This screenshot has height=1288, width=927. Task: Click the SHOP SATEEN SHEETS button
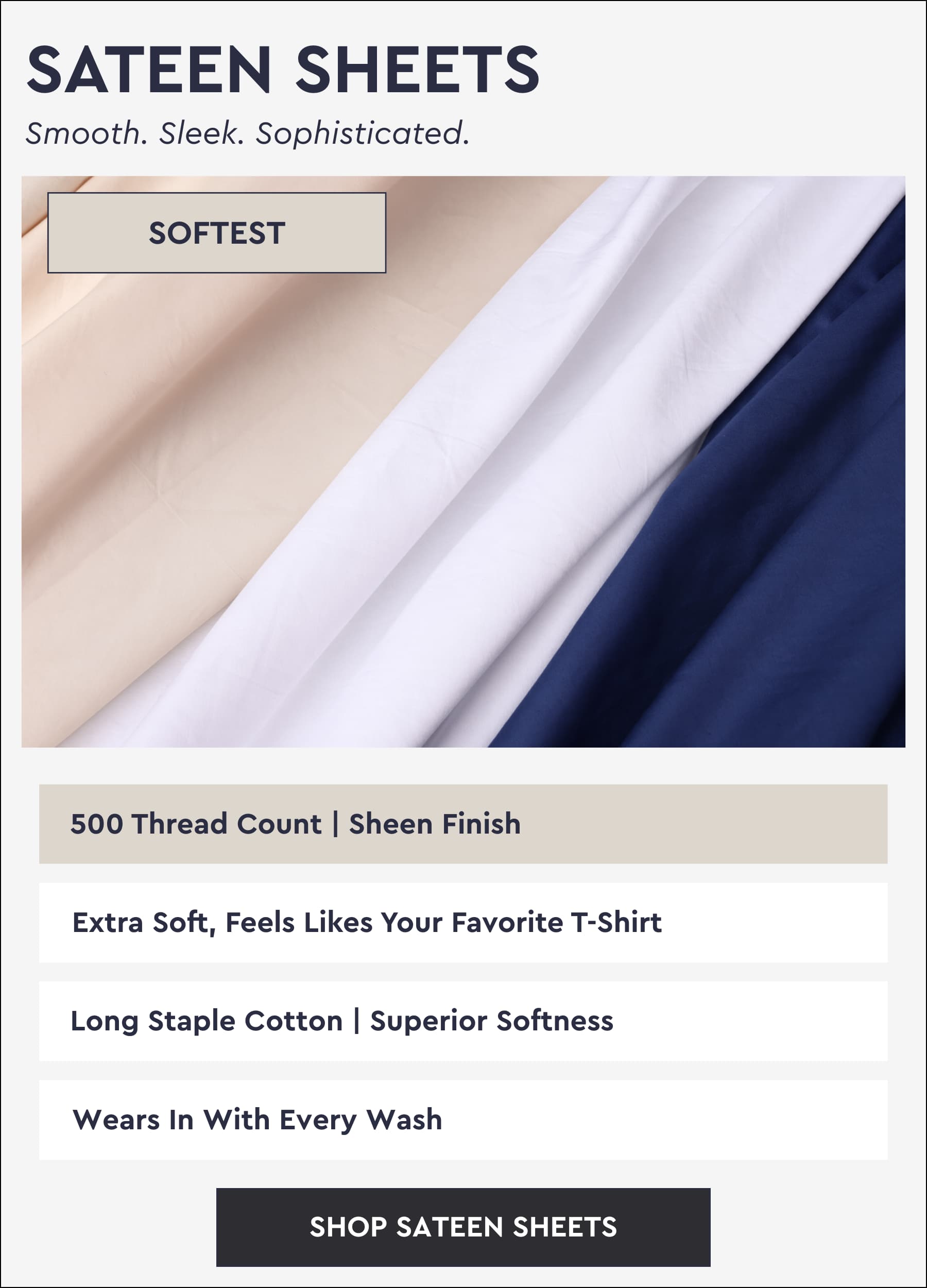pos(463,1227)
